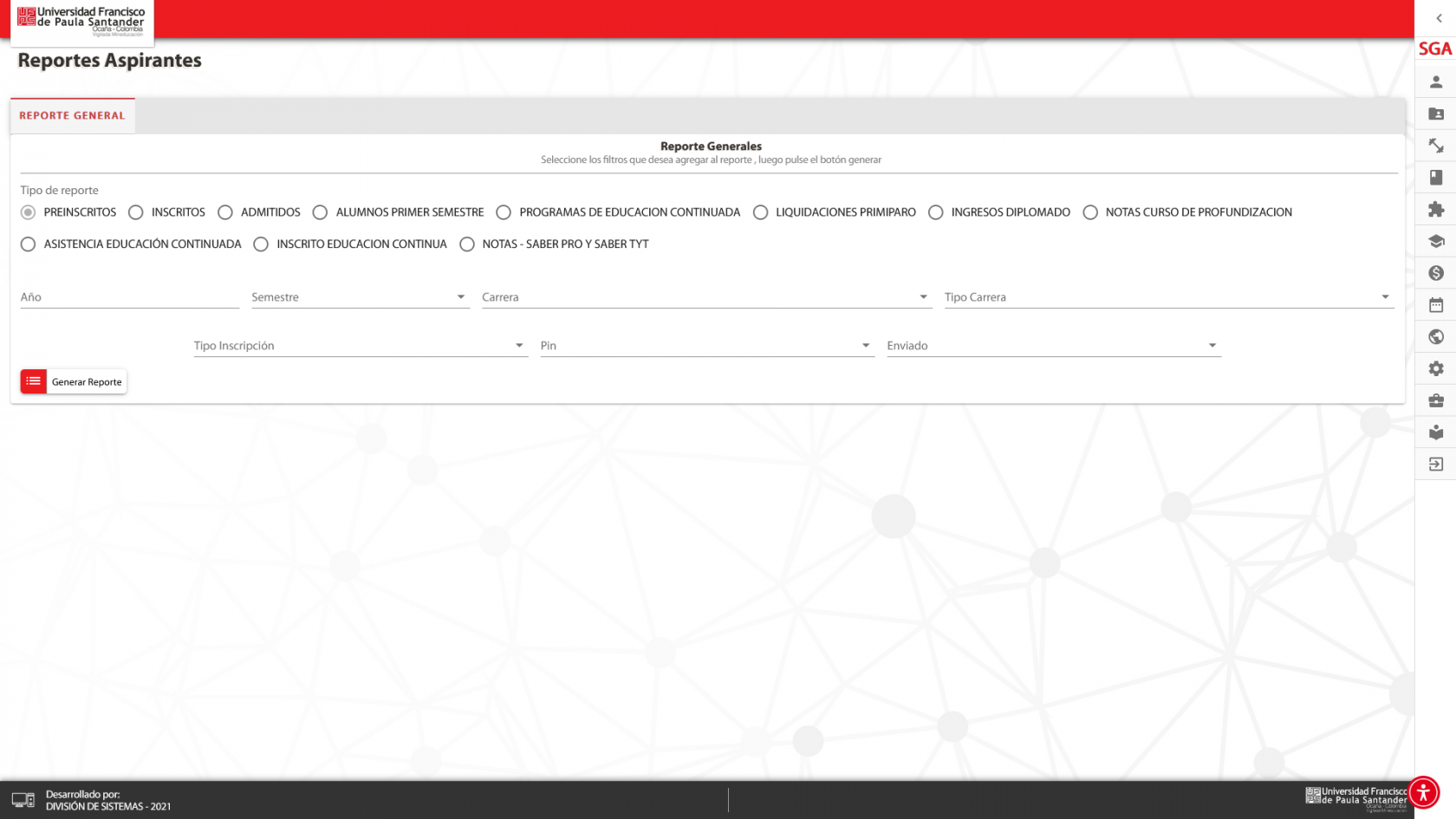Click the calendar icon in sidebar
Screen dimensions: 1456x819
[1435, 305]
